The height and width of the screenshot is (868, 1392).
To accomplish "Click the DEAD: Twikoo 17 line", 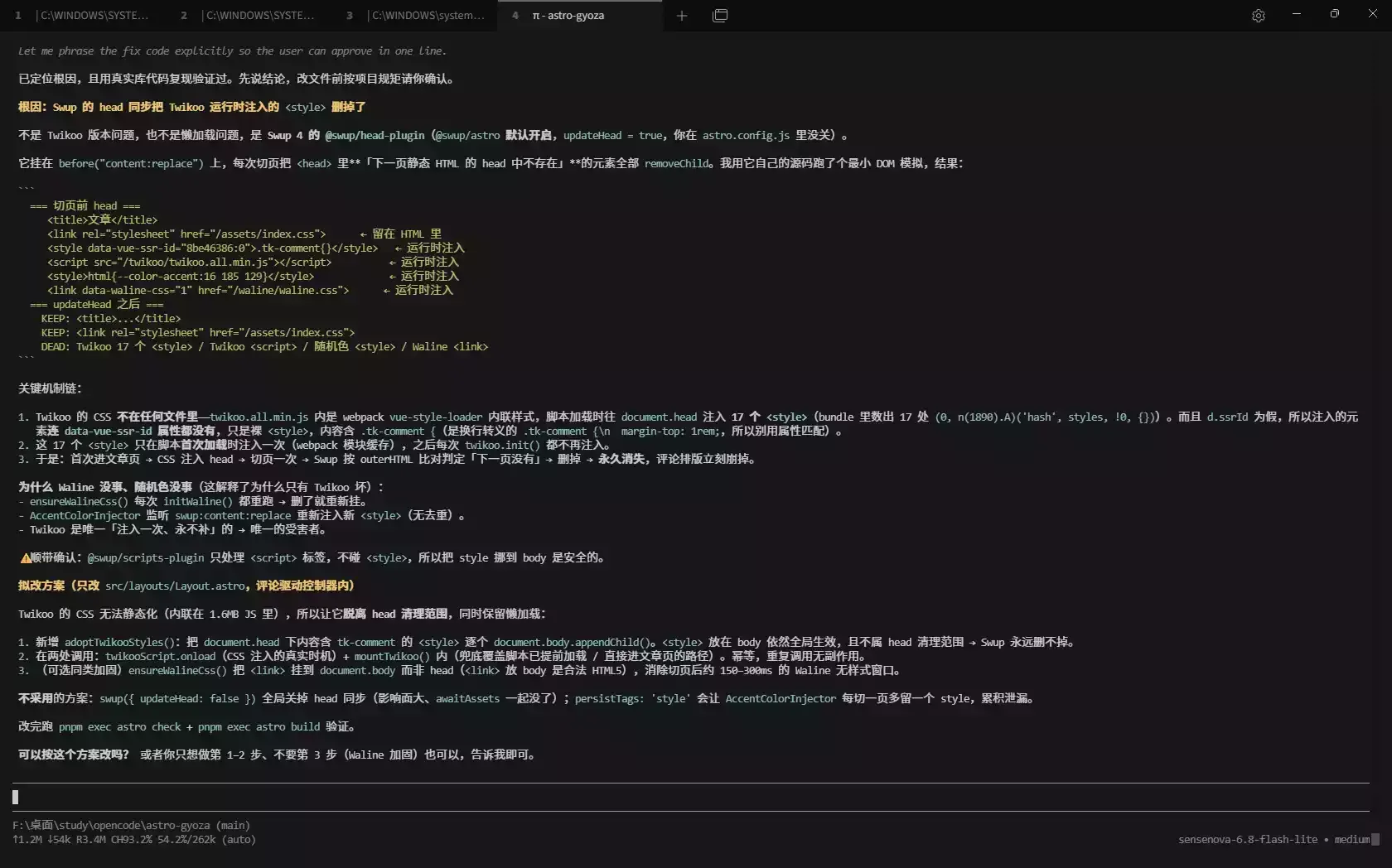I will (x=264, y=346).
